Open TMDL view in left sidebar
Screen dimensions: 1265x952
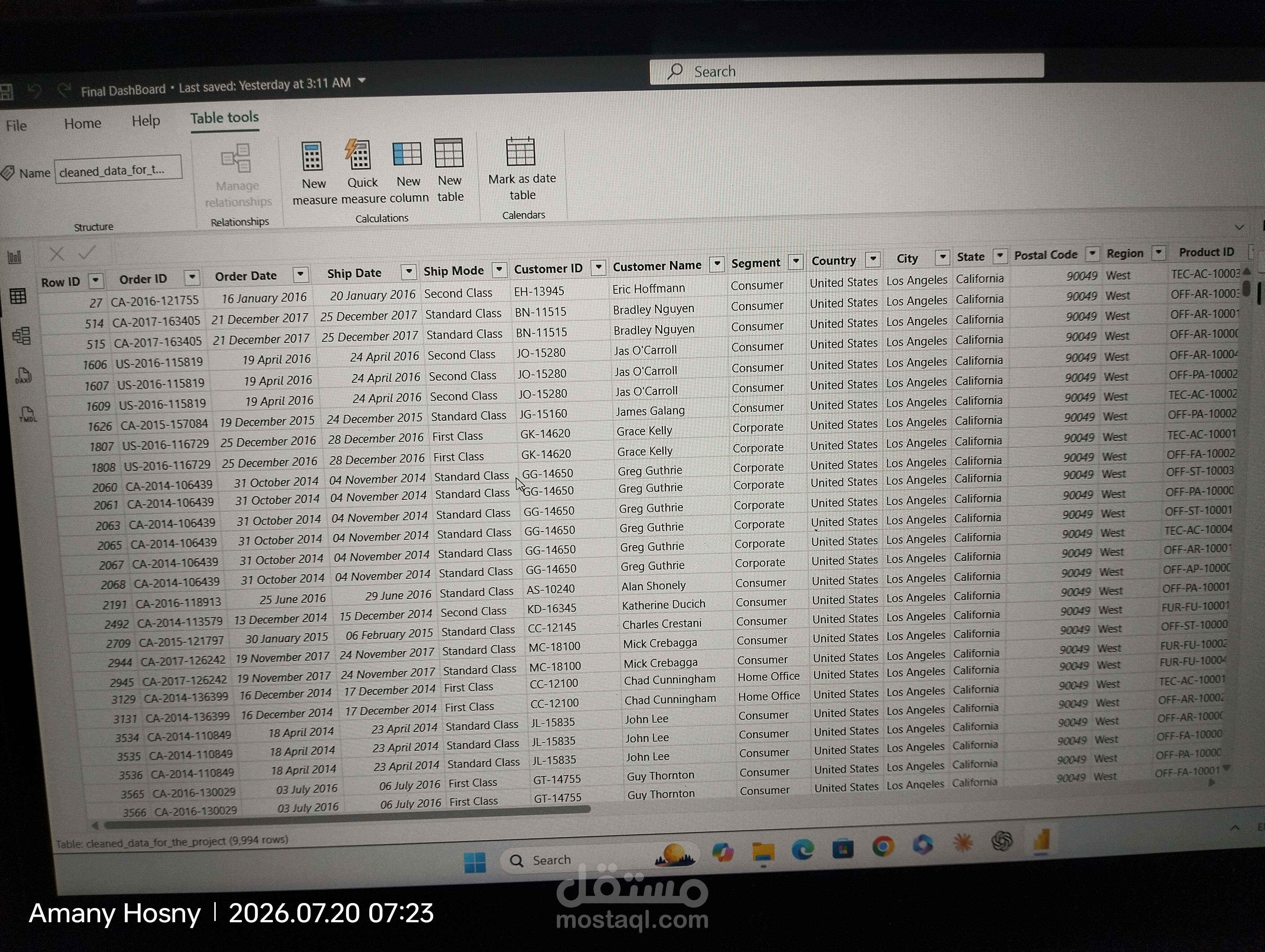coord(28,414)
